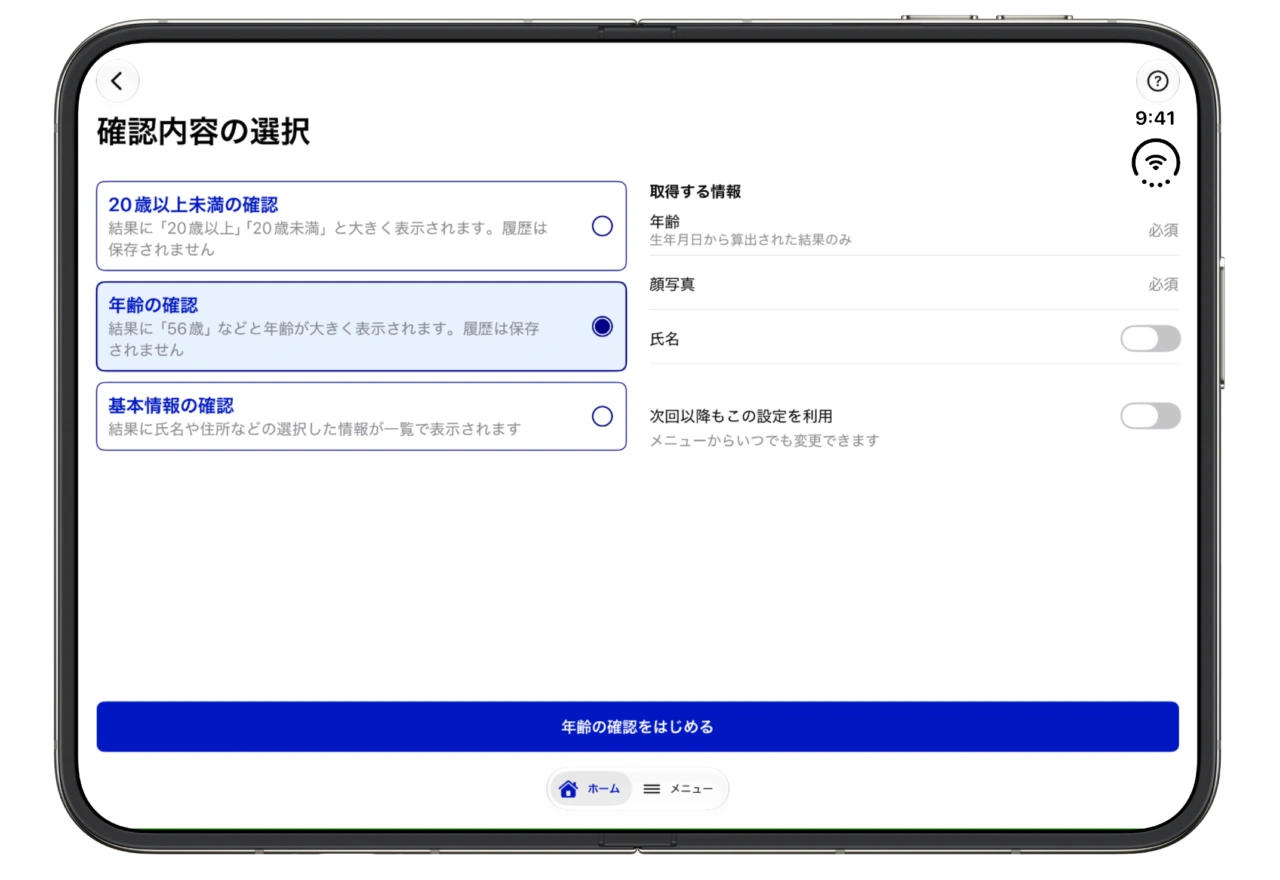This screenshot has width=1280, height=880.
Task: Open help via the question mark icon
Action: click(1157, 81)
